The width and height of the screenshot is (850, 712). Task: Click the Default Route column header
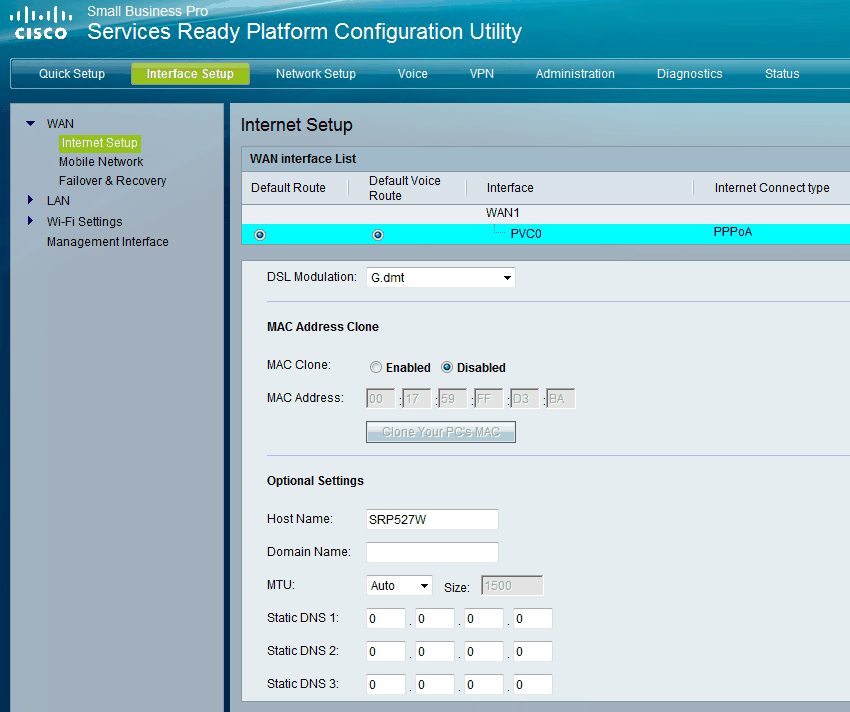pyautogui.click(x=288, y=188)
